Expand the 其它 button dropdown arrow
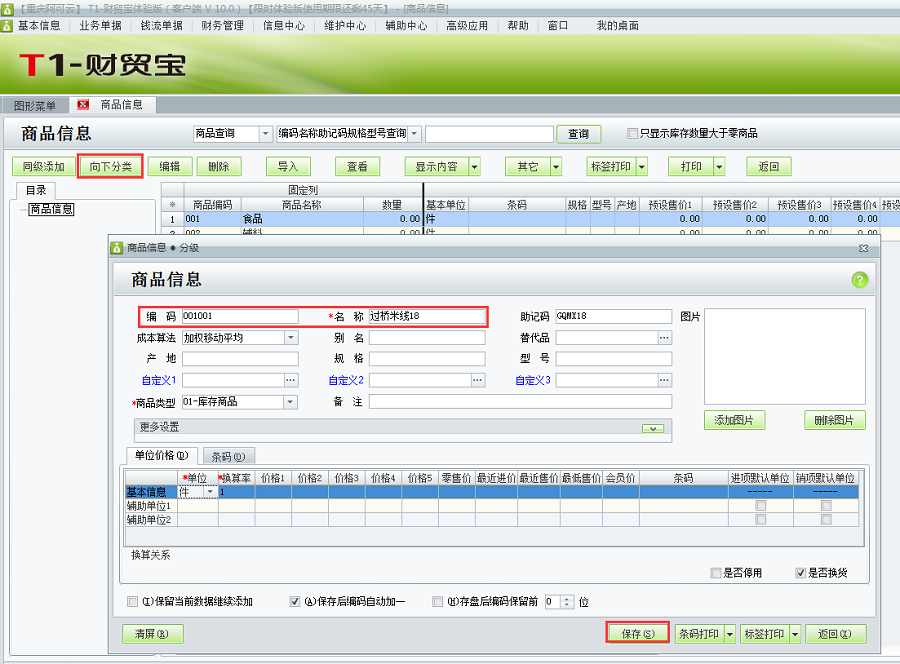Viewport: 900px width, 664px height. click(x=556, y=167)
